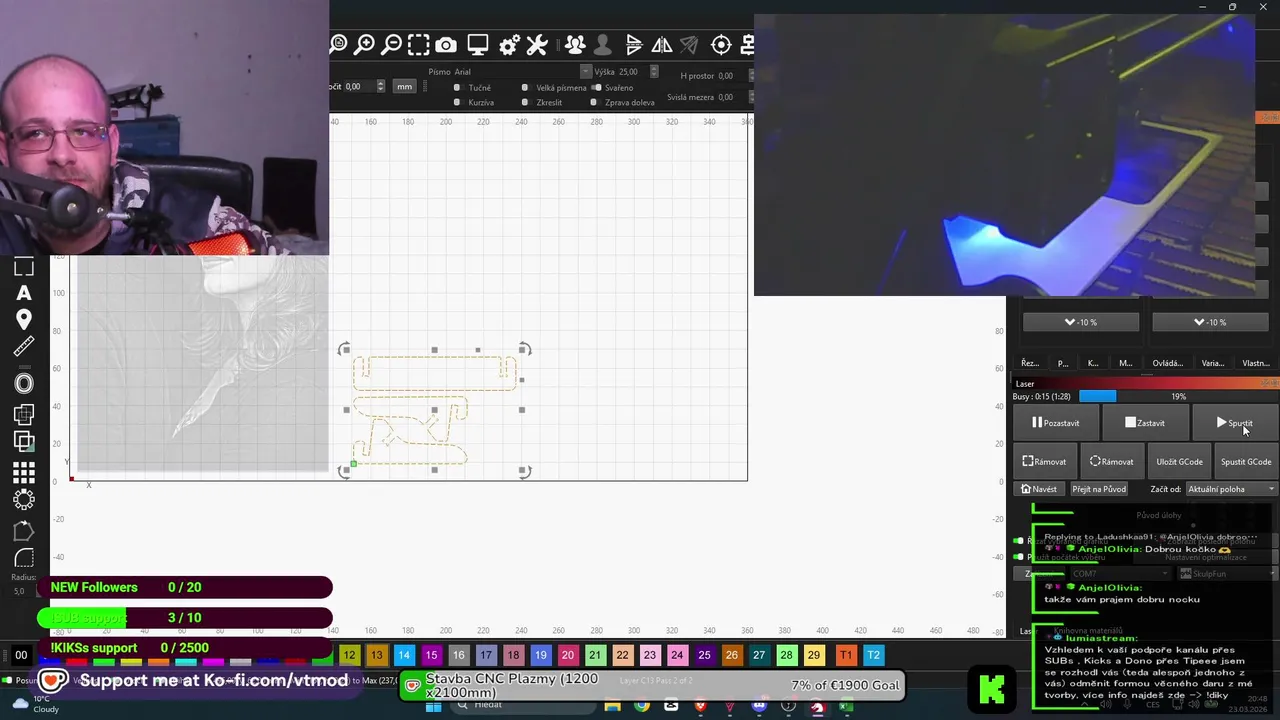Viewport: 1280px width, 720px height.
Task: Toggle the Zkreslit switch
Action: pyautogui.click(x=525, y=103)
